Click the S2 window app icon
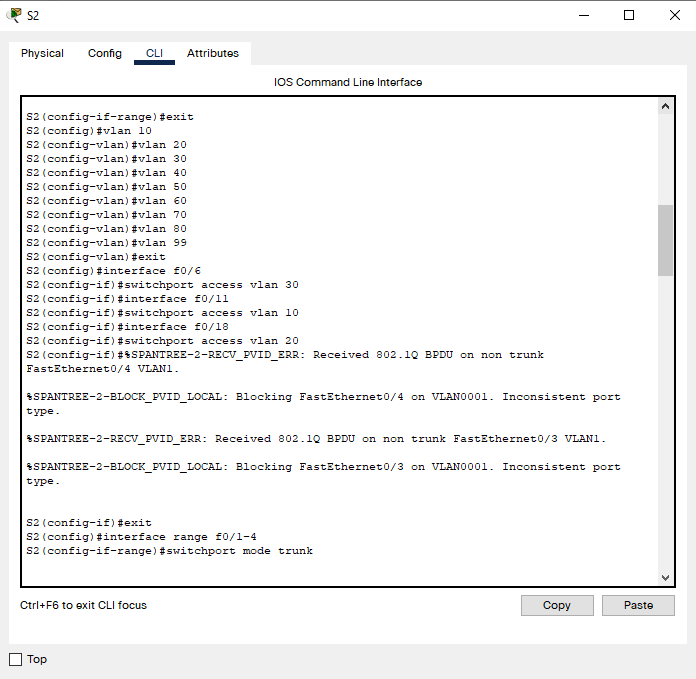The width and height of the screenshot is (696, 679). point(15,15)
